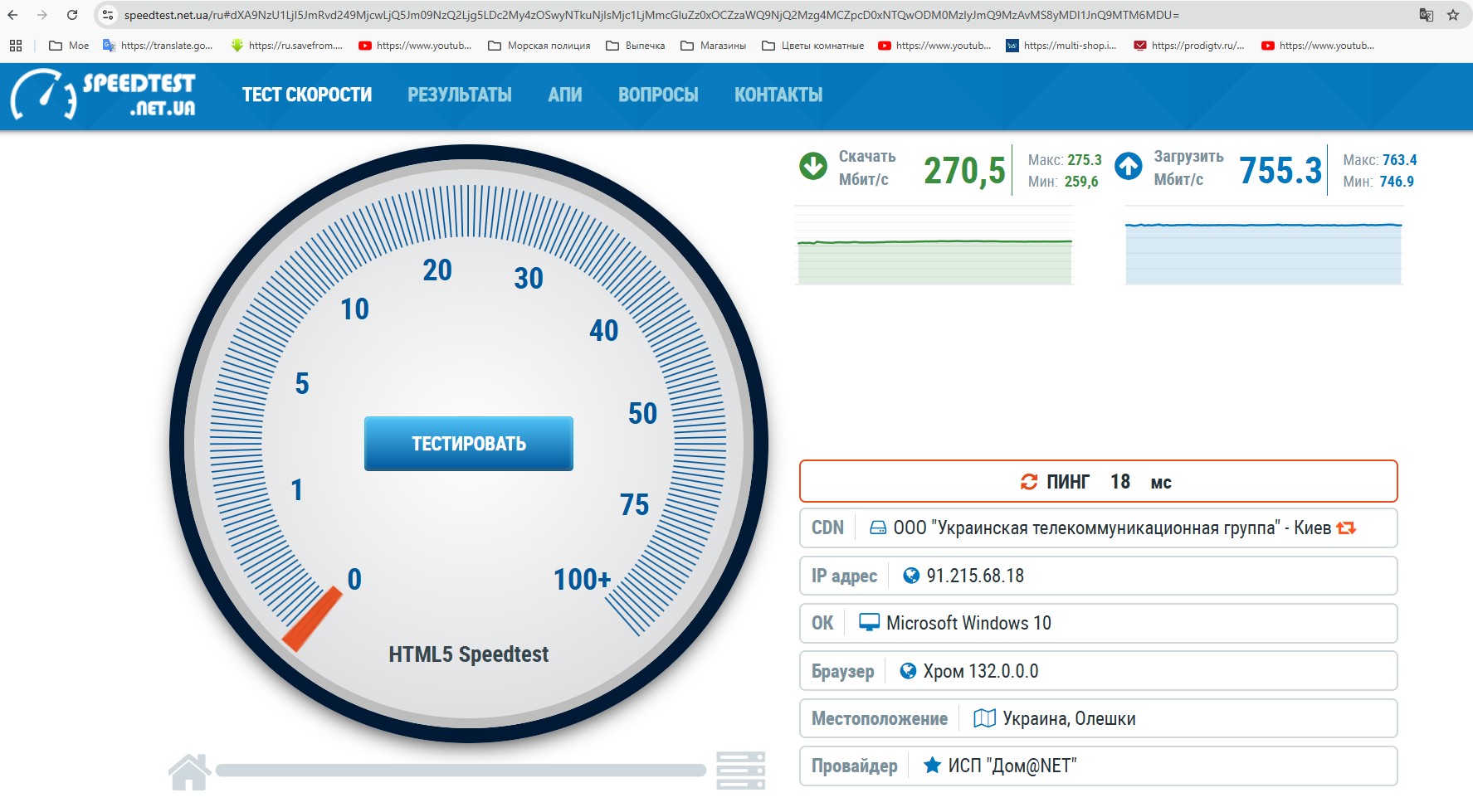Open the multi-shop bookmark
This screenshot has width=1473, height=812.
pos(1061,46)
